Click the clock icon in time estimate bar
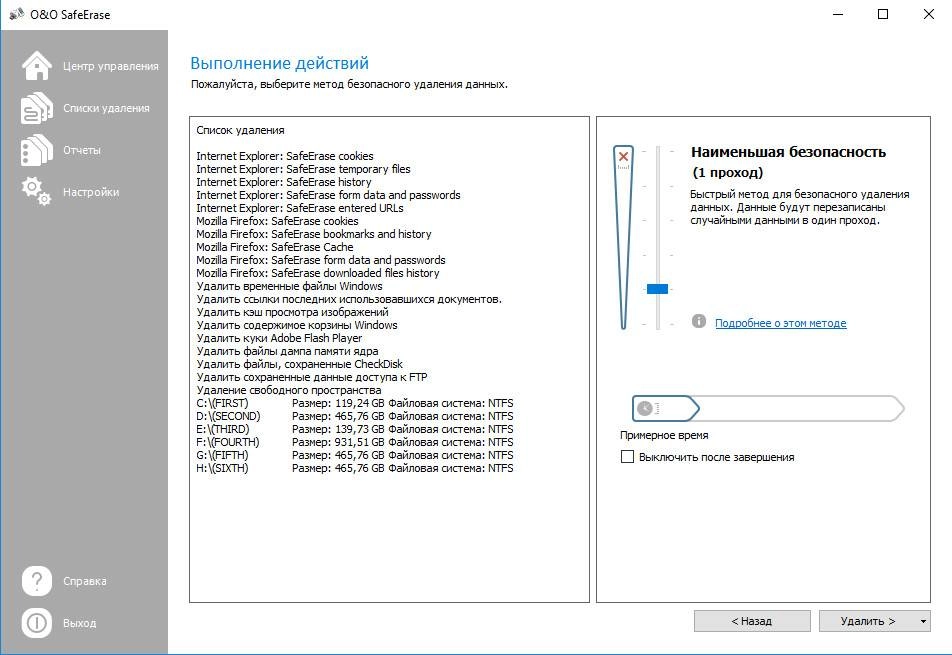 point(645,409)
